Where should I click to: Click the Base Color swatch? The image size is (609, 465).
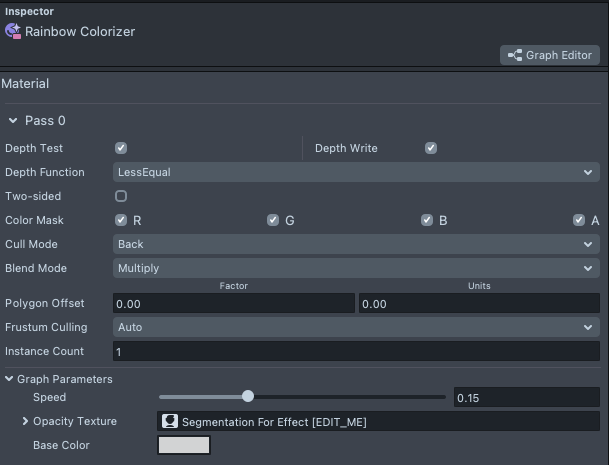point(184,445)
